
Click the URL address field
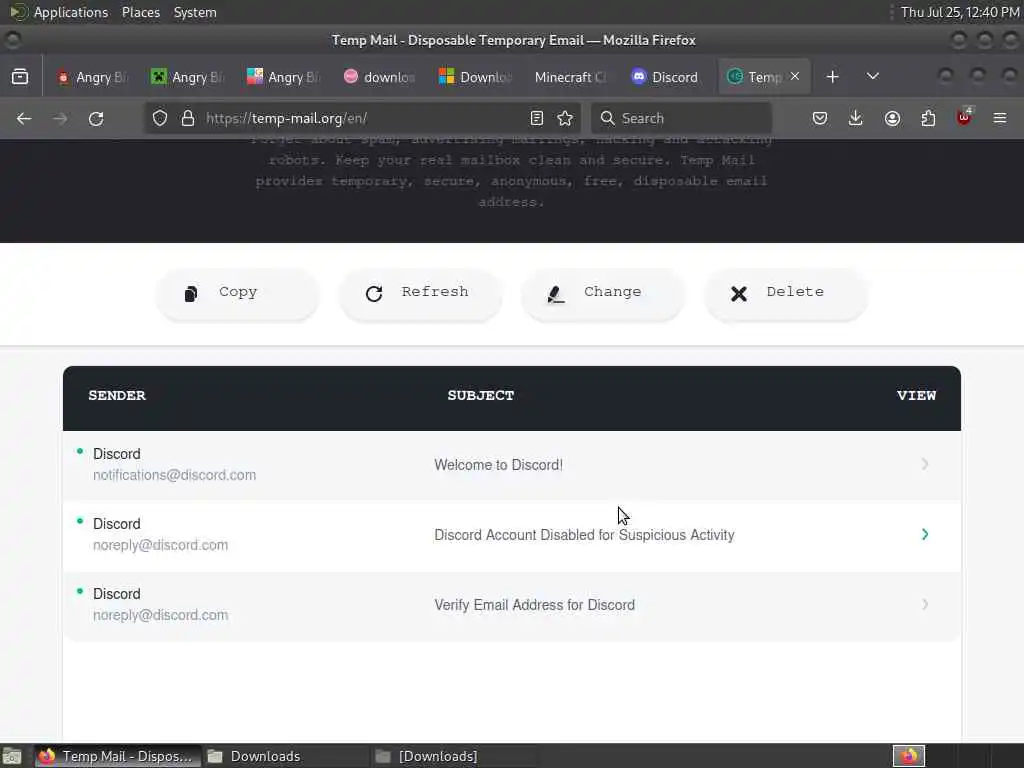tap(362, 118)
